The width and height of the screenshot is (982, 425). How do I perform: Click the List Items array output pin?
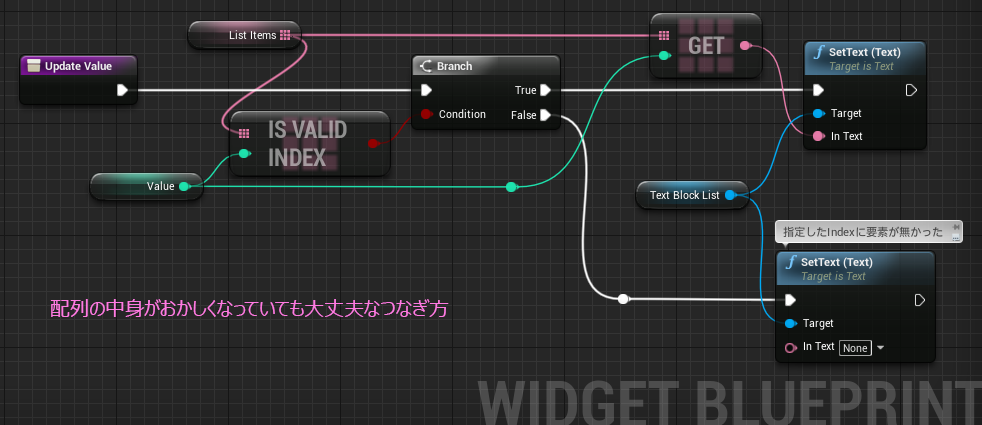(x=285, y=35)
